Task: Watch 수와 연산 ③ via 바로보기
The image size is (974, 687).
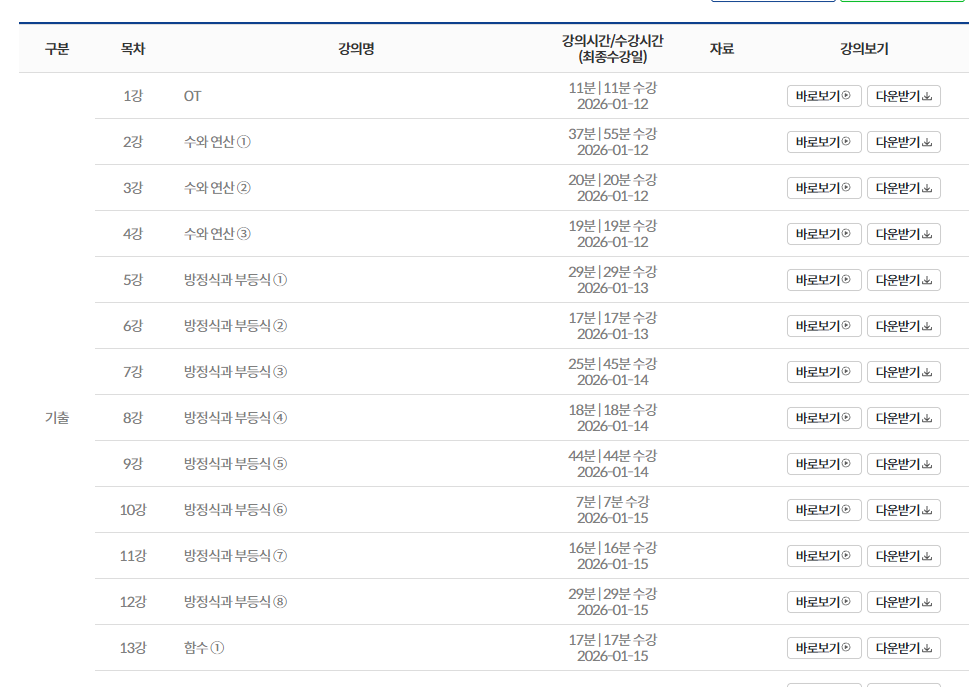Action: (x=823, y=234)
